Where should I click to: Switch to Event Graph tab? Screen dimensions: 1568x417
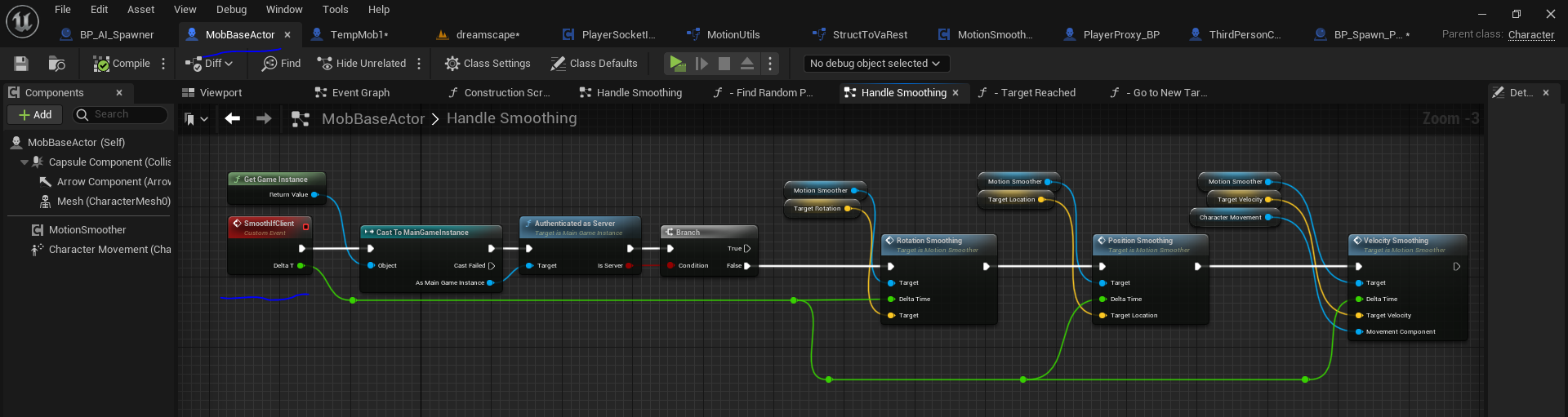tap(353, 93)
